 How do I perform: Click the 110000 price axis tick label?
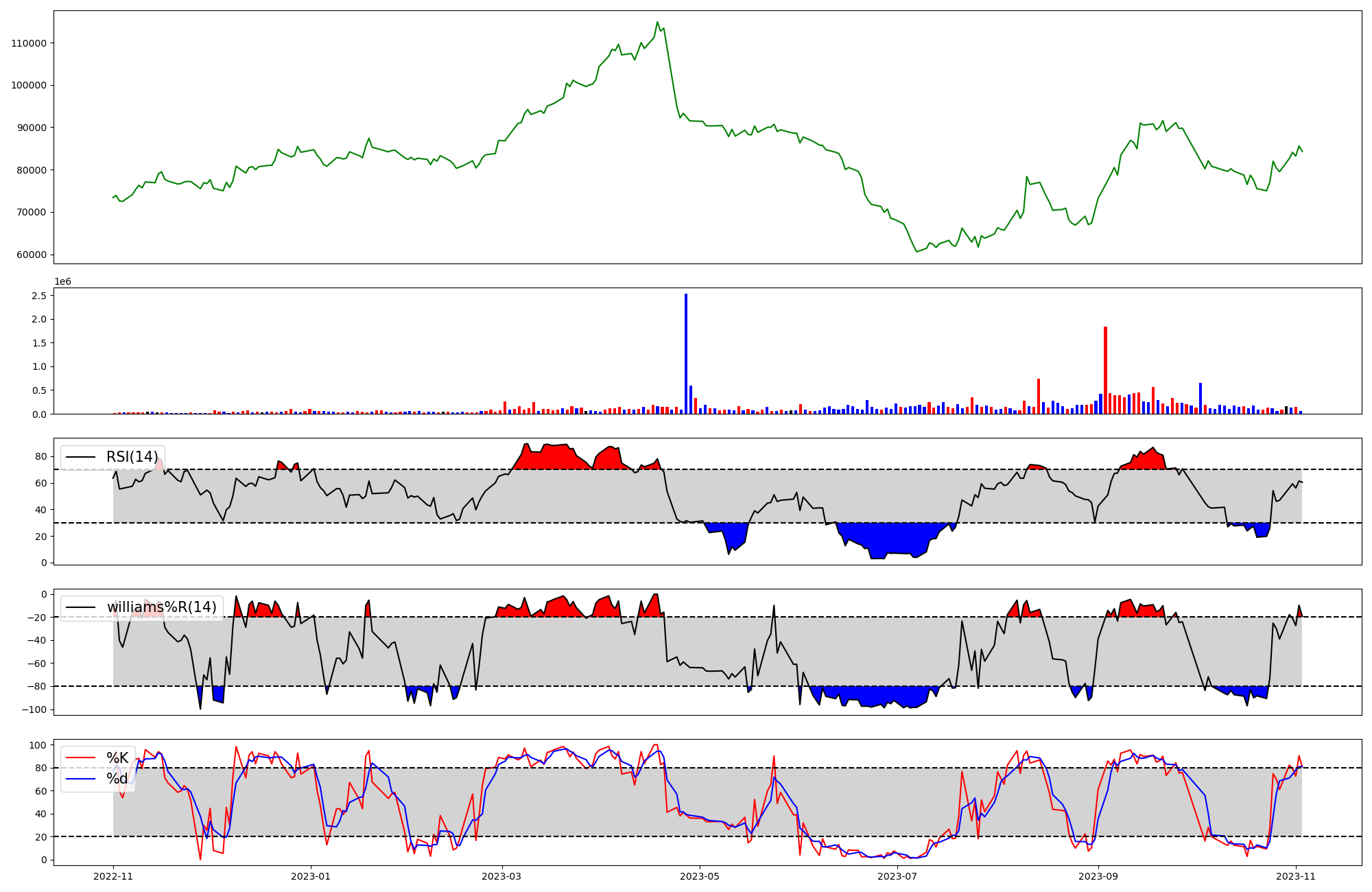click(x=29, y=43)
